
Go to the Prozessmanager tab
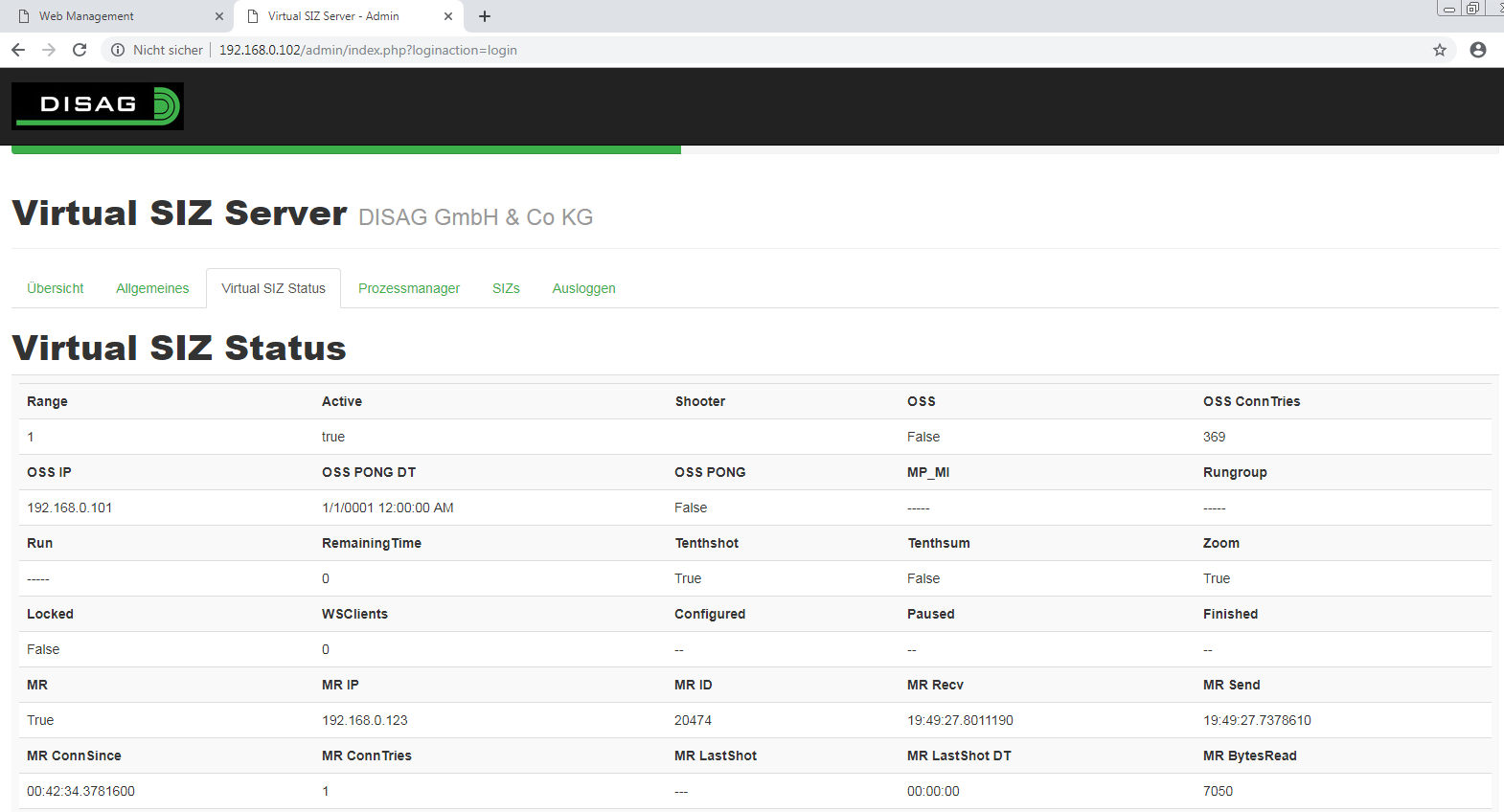[409, 288]
